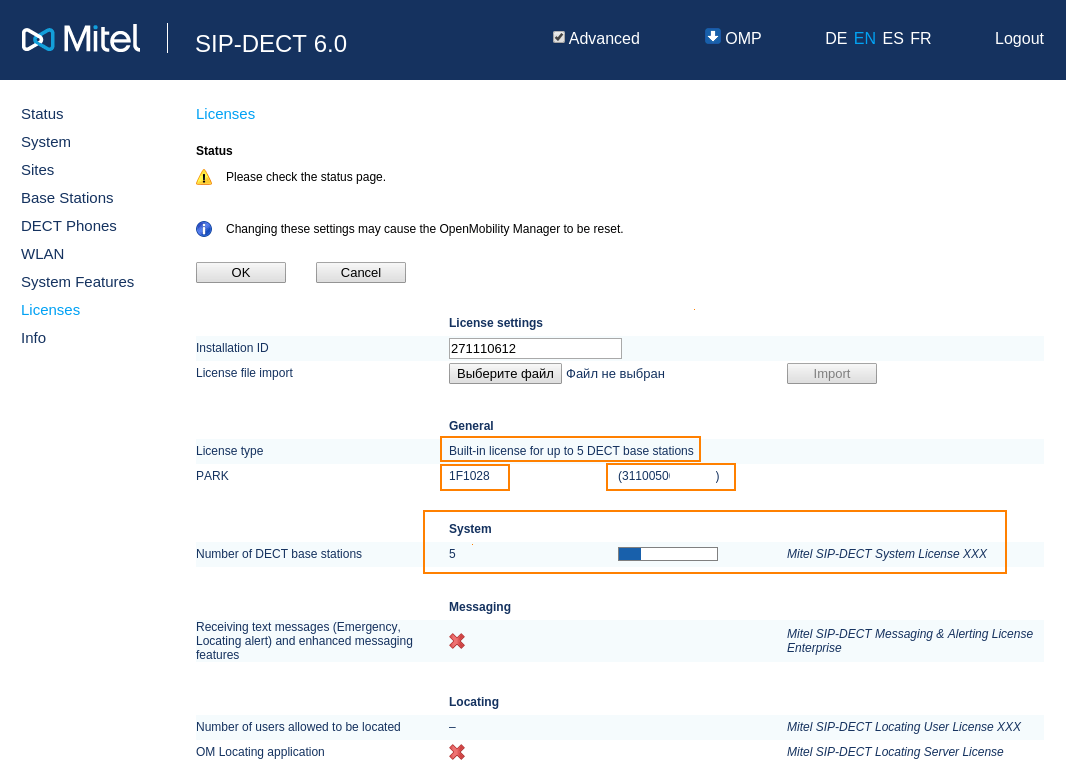Open the Status menu item
This screenshot has width=1066, height=779.
click(x=42, y=114)
